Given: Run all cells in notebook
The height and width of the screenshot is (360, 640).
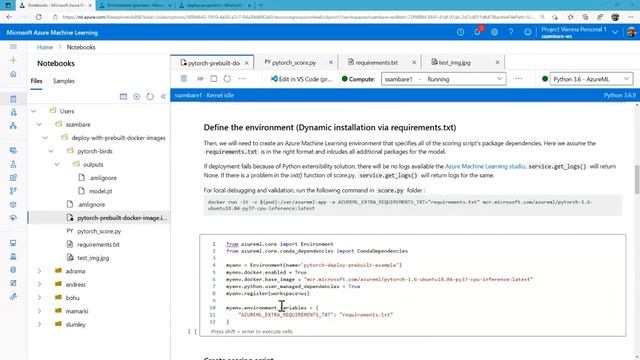Looking at the screenshot, I should tap(200, 78).
